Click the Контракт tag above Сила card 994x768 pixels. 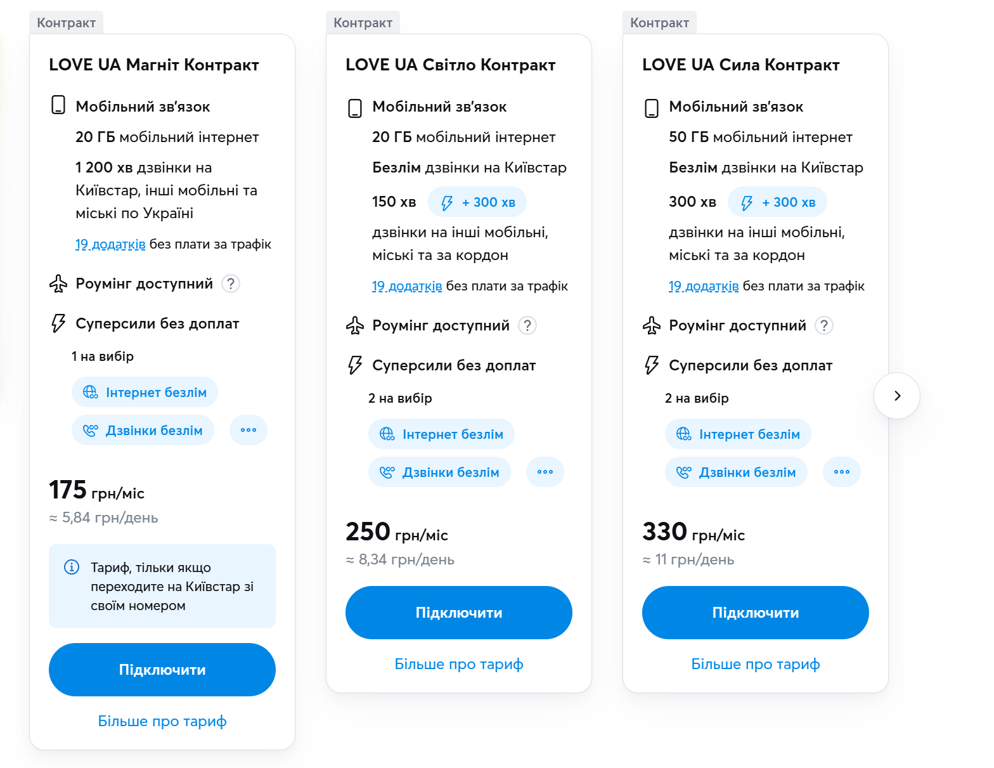(659, 22)
